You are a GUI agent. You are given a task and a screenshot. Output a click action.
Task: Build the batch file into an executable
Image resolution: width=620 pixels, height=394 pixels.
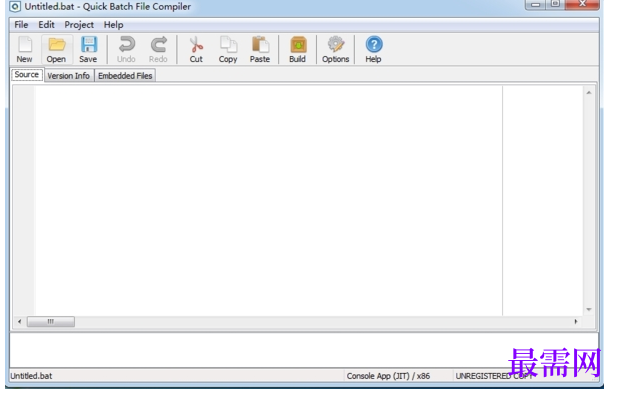pos(298,49)
